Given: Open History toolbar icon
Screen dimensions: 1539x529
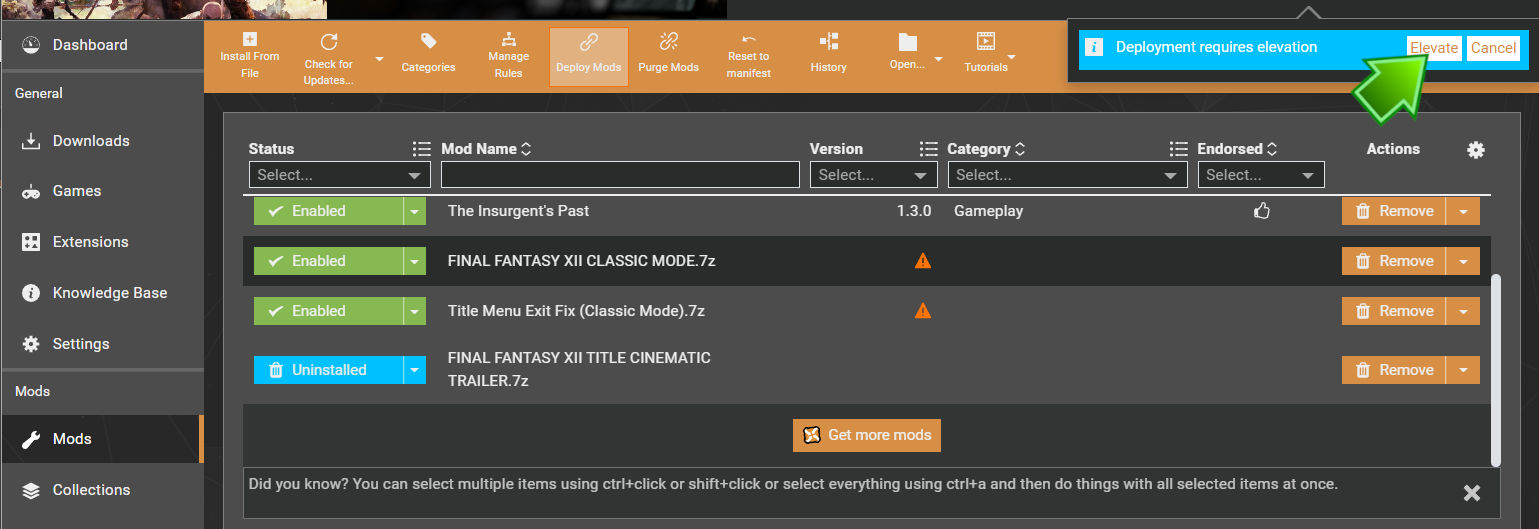Looking at the screenshot, I should [x=828, y=41].
